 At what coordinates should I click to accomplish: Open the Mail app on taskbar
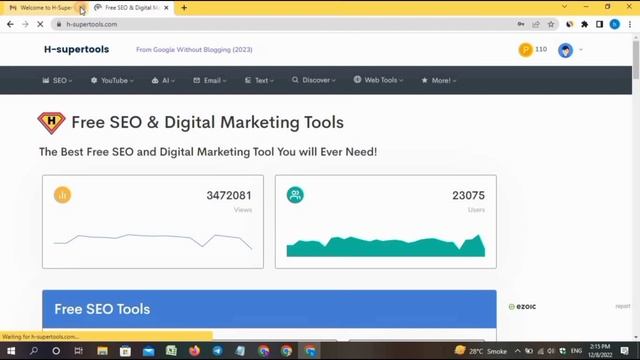point(149,351)
